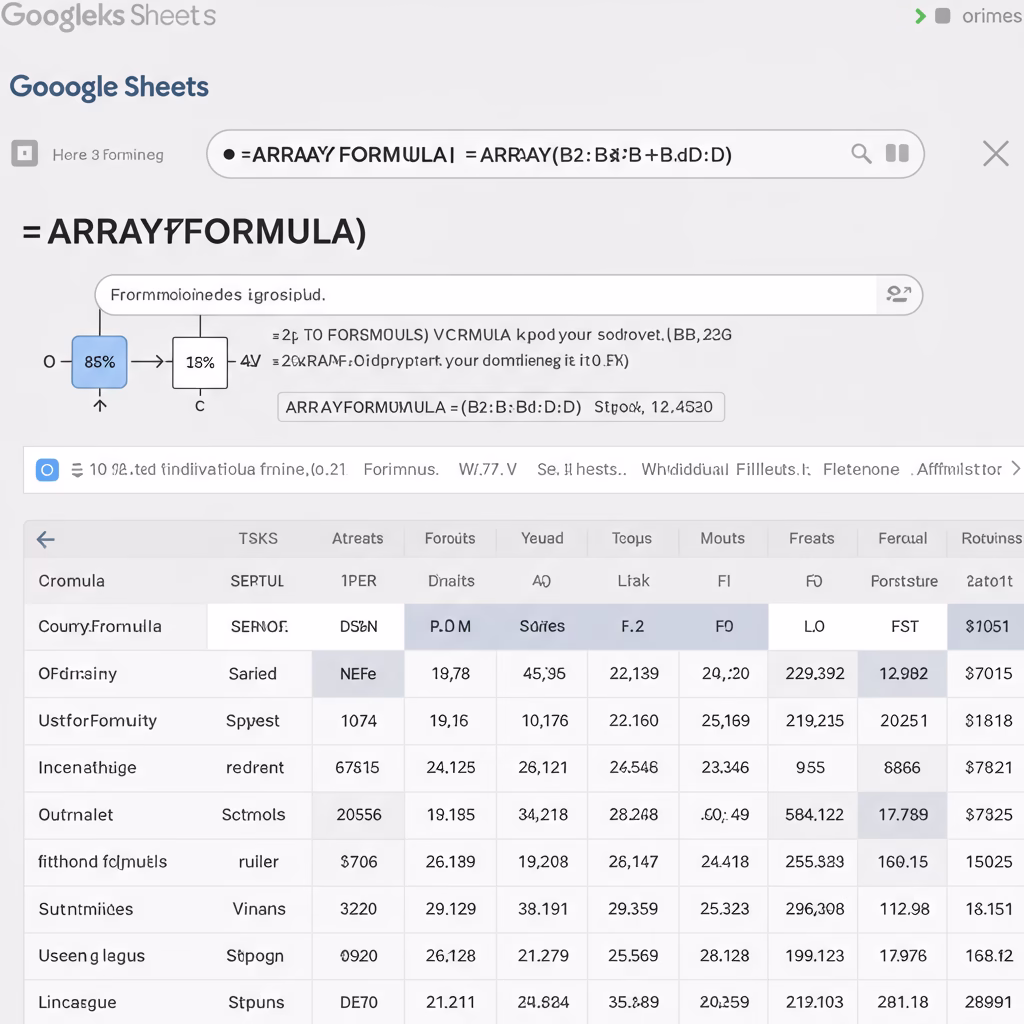The height and width of the screenshot is (1024, 1024).
Task: Select the fitthond fcļmuŧls row label
Action: (103, 862)
